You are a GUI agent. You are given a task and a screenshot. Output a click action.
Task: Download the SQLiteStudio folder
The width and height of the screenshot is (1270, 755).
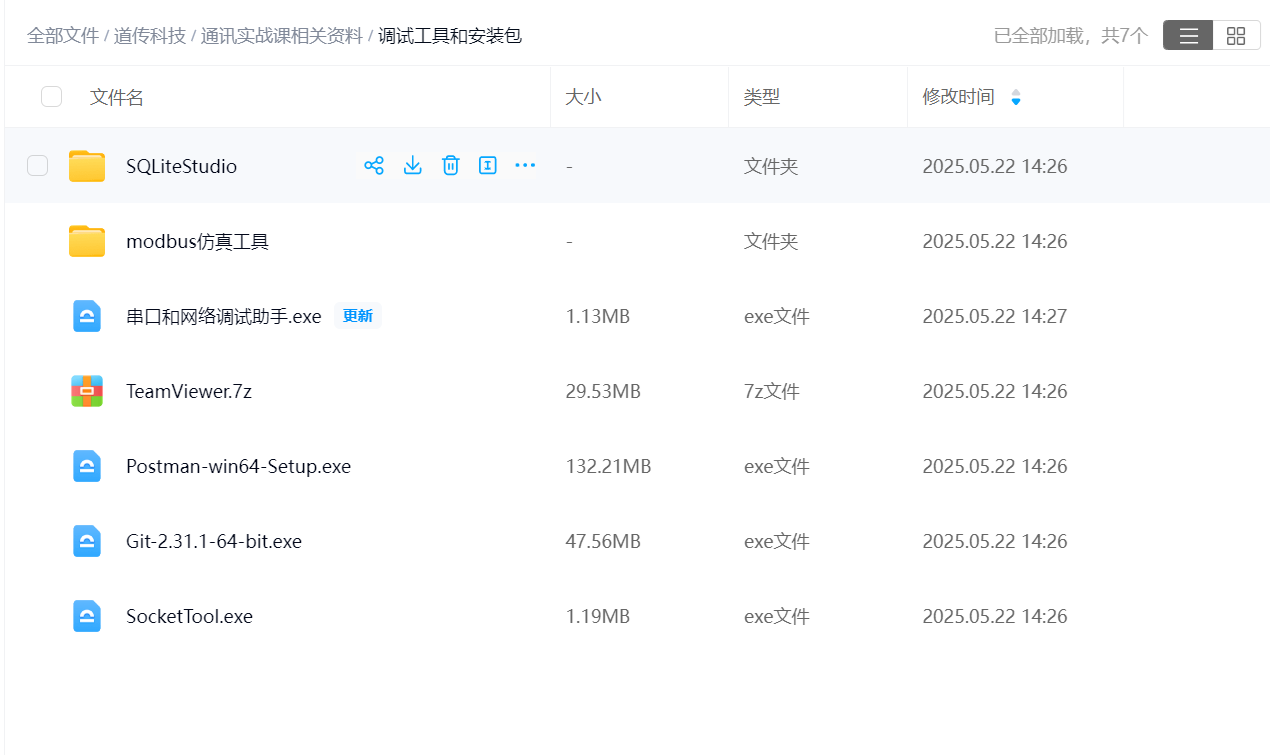click(x=412, y=166)
